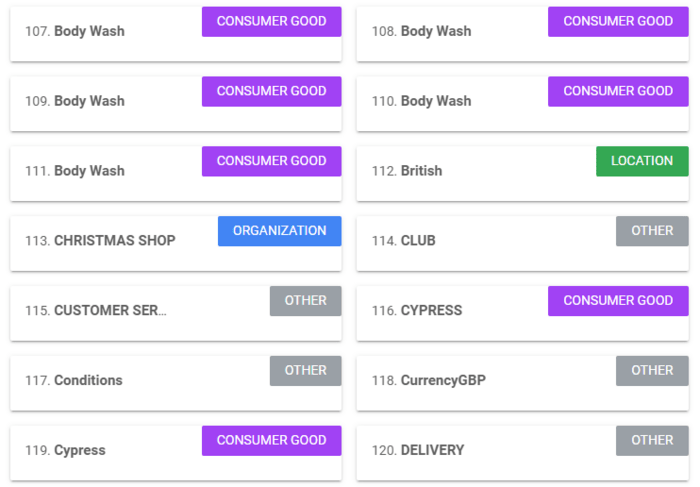
Task: Open the 114. CLUB entity card
Action: point(522,244)
